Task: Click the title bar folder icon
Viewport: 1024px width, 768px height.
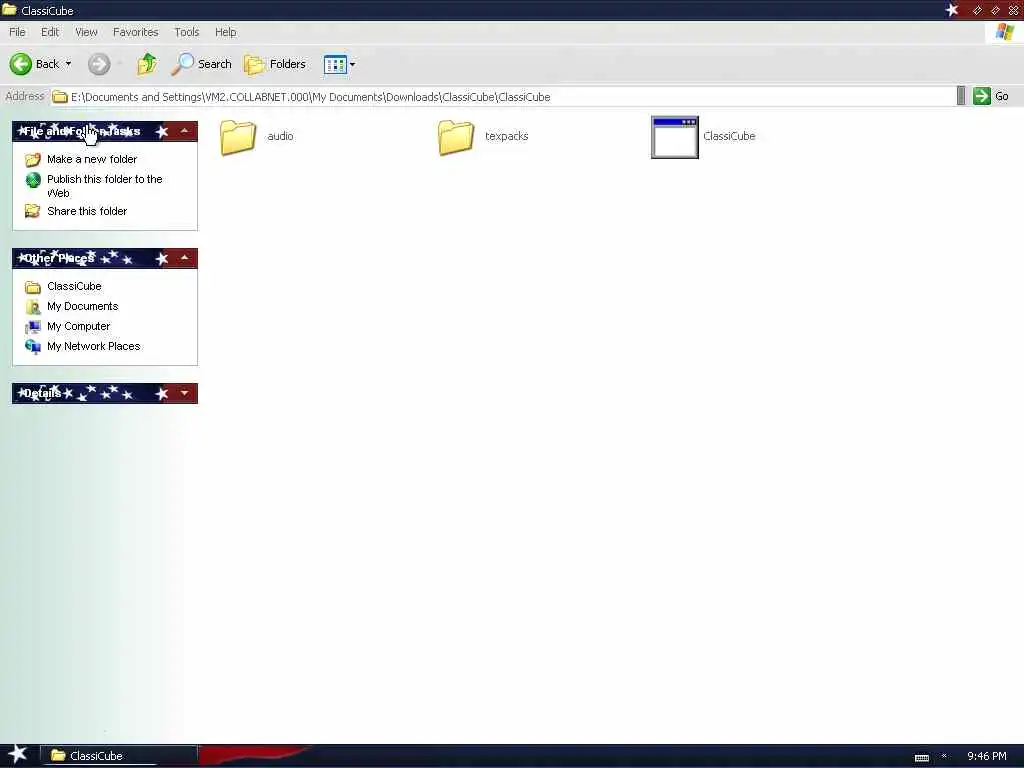Action: (x=9, y=9)
